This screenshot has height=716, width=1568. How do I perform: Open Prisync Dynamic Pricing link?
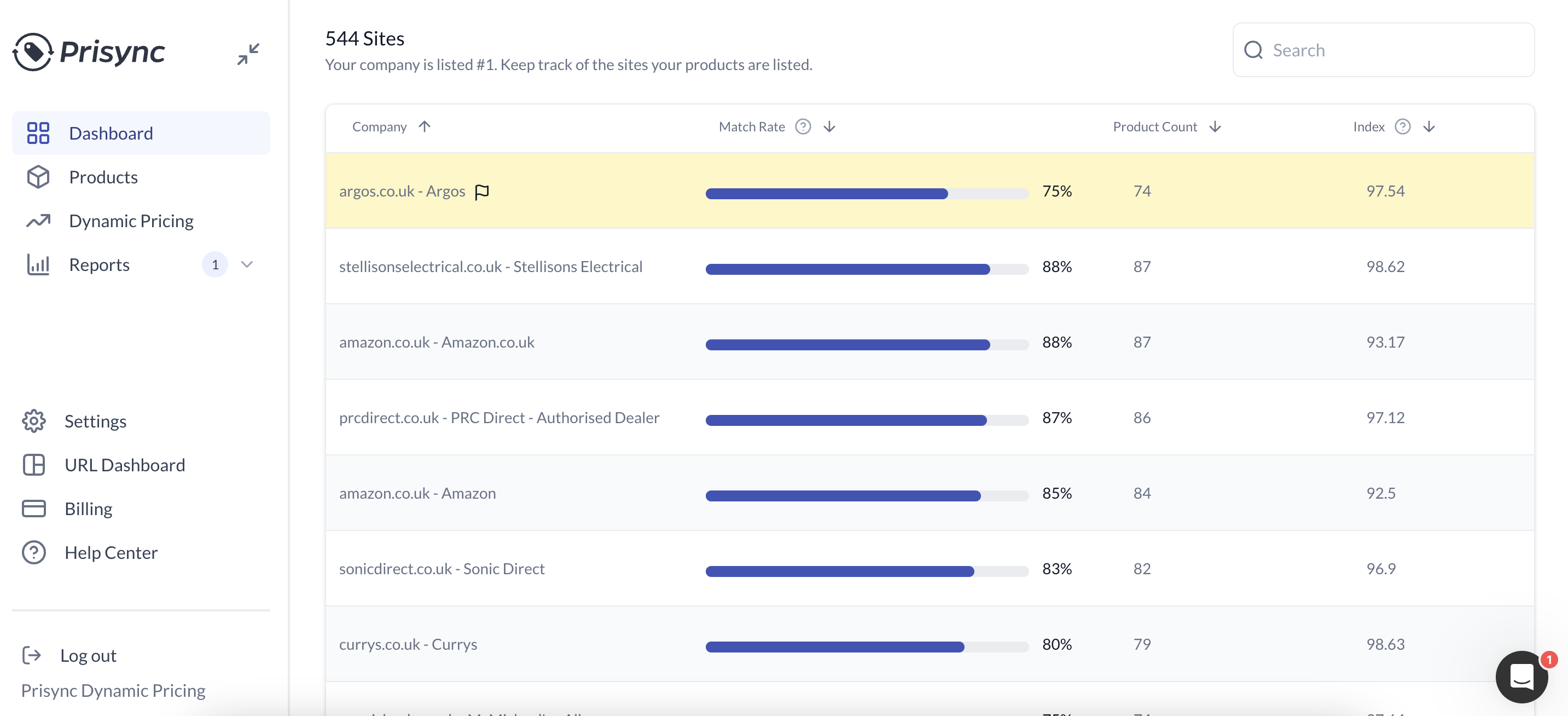click(113, 690)
